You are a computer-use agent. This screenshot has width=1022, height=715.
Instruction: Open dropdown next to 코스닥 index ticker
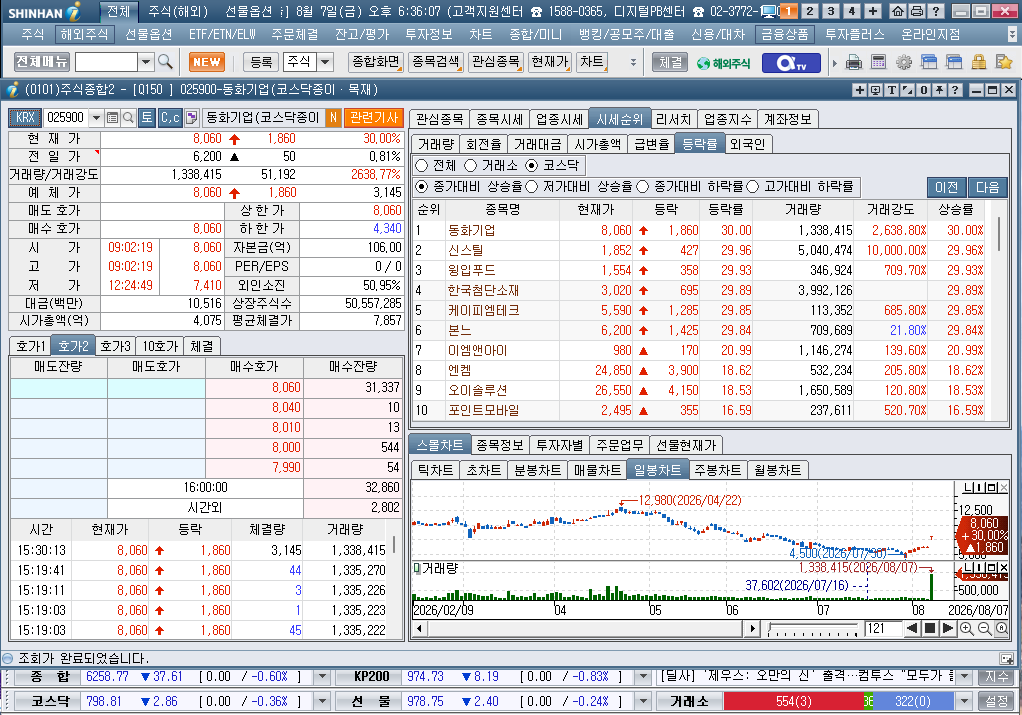[x=322, y=701]
